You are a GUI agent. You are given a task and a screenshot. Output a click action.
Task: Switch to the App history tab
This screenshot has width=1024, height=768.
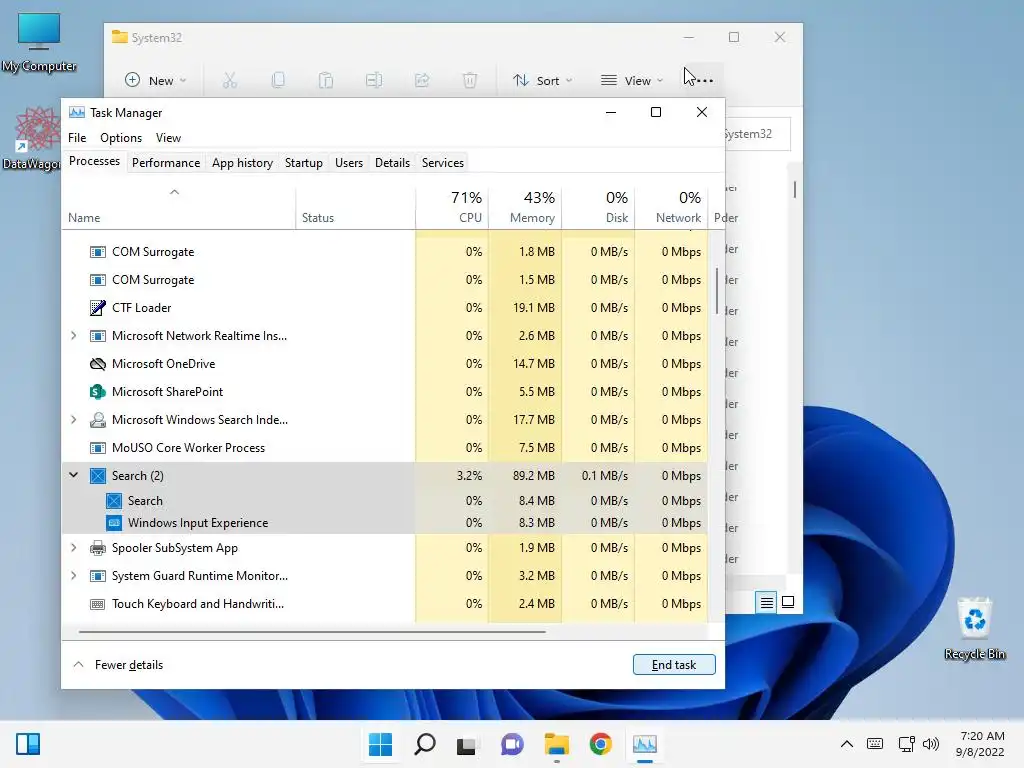click(242, 163)
